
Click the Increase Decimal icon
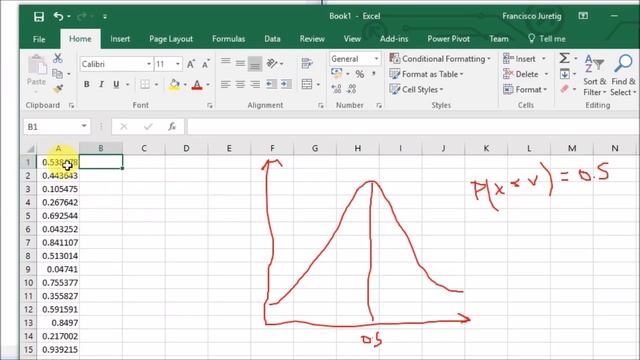[336, 89]
